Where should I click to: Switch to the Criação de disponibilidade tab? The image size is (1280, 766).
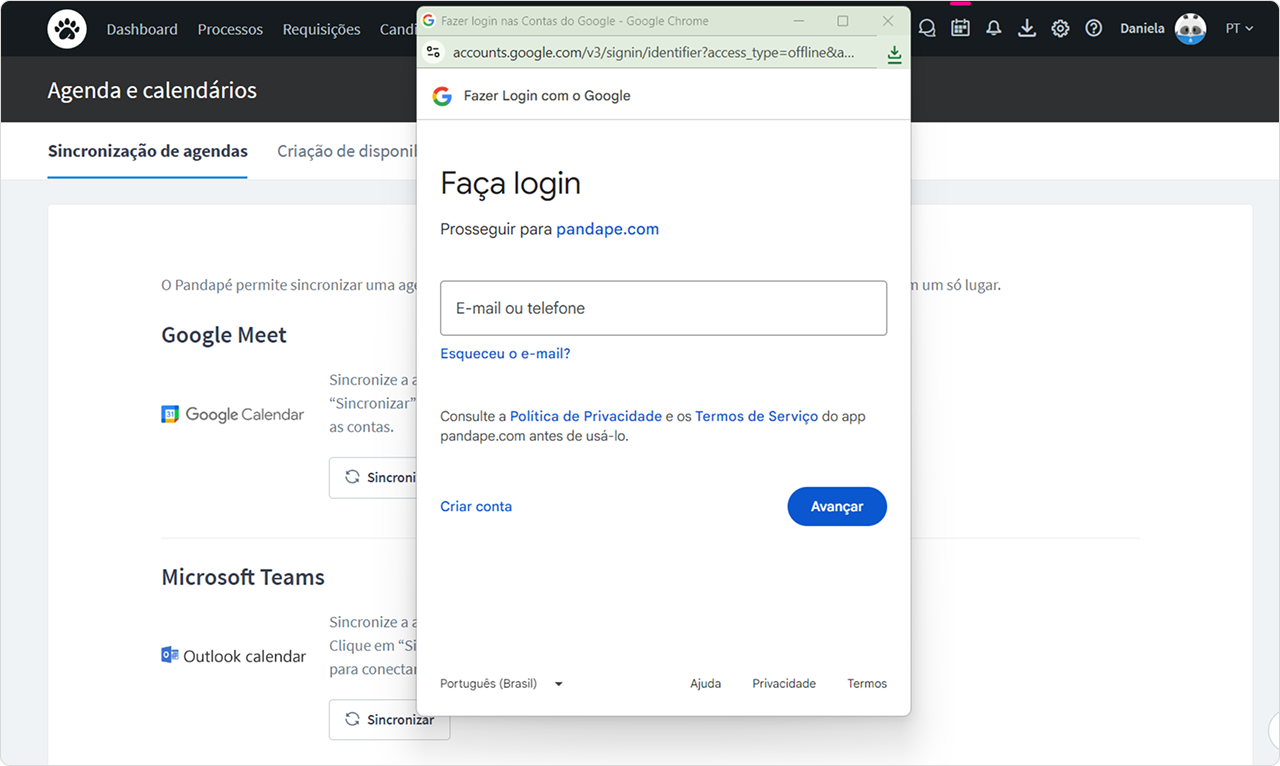click(346, 151)
